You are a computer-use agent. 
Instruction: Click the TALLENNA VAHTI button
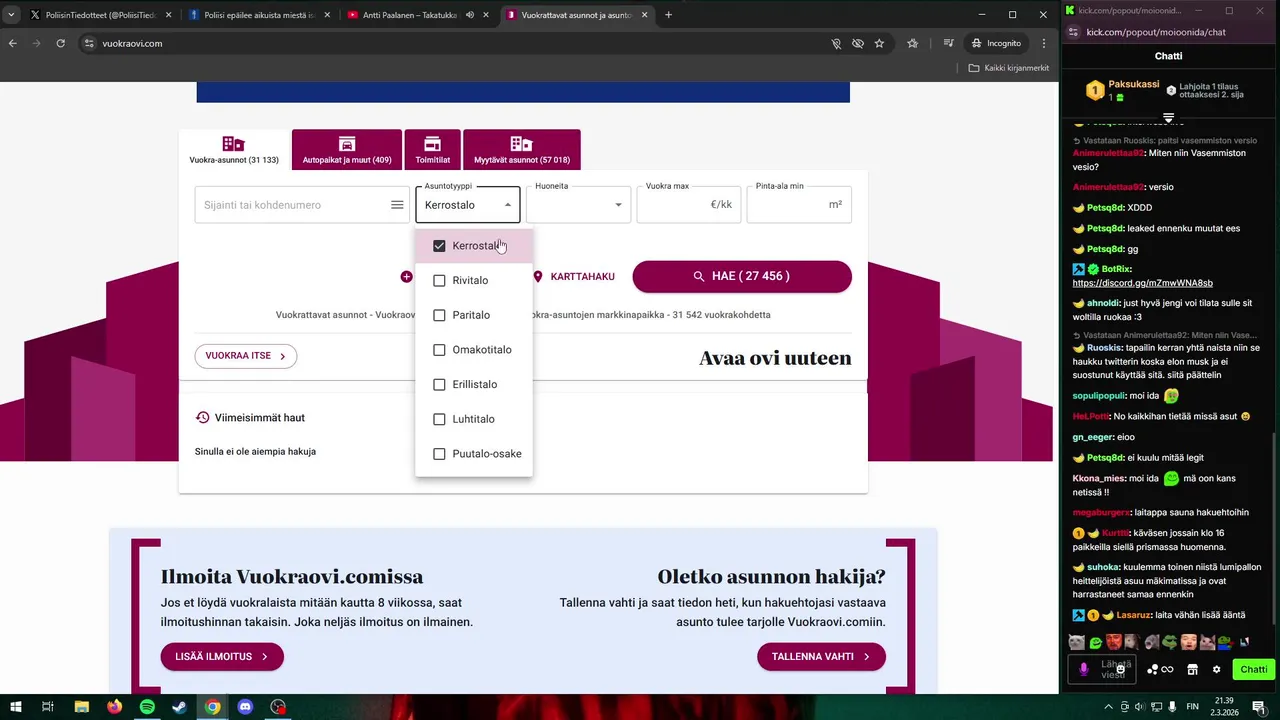coord(821,657)
